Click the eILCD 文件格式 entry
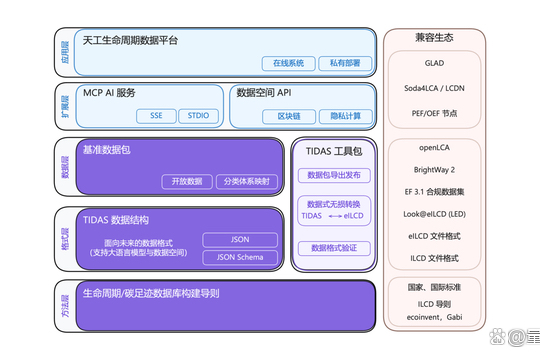The image size is (540, 360). tap(434, 236)
